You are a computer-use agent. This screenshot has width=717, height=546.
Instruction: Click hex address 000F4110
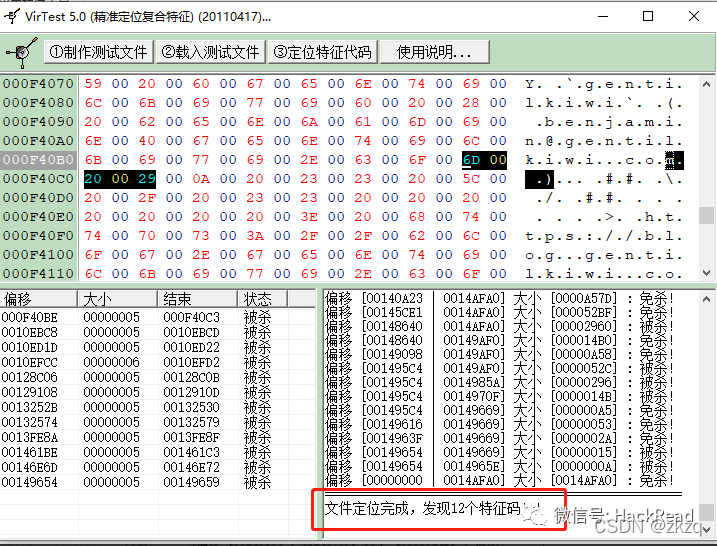tap(38, 273)
